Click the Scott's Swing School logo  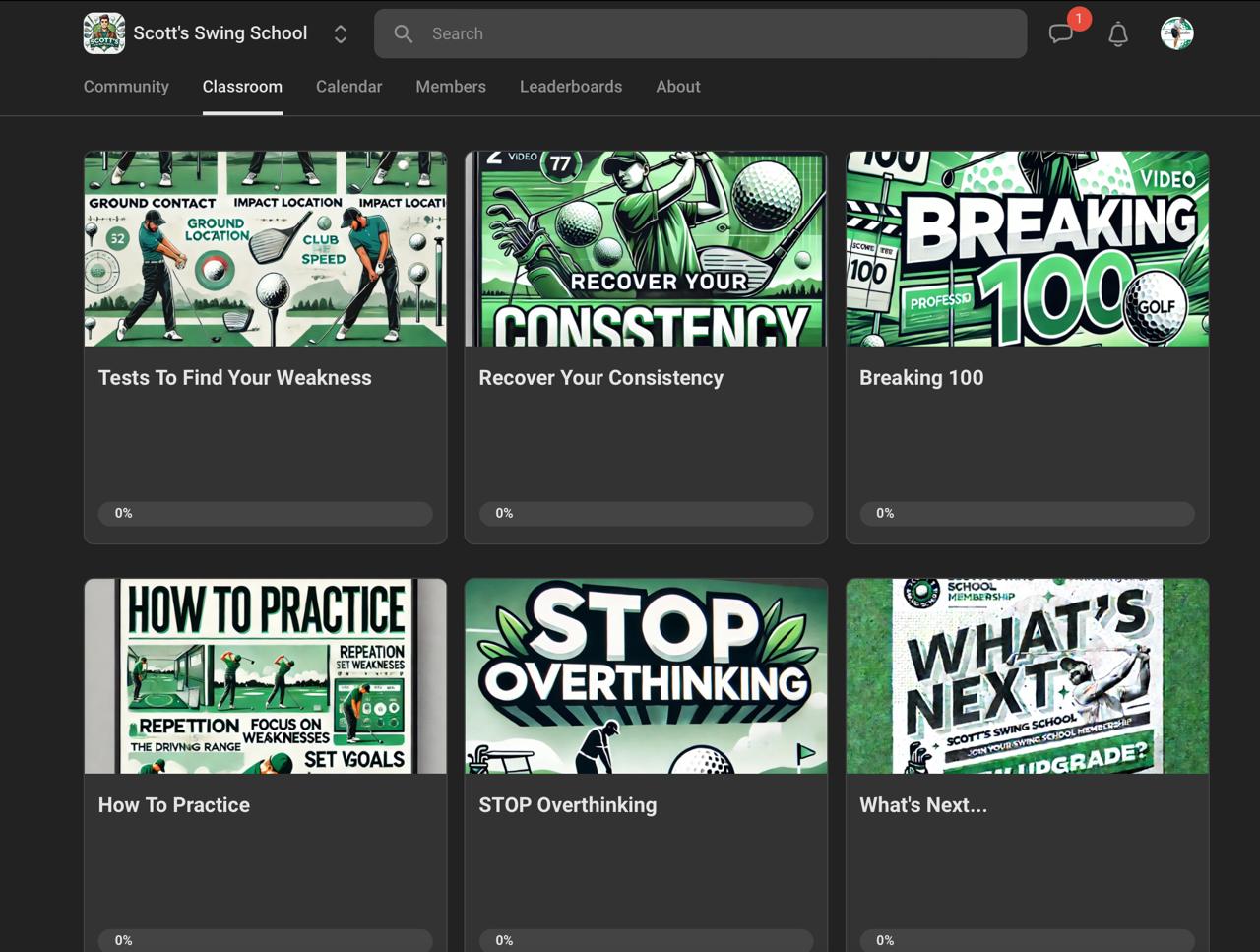point(104,33)
